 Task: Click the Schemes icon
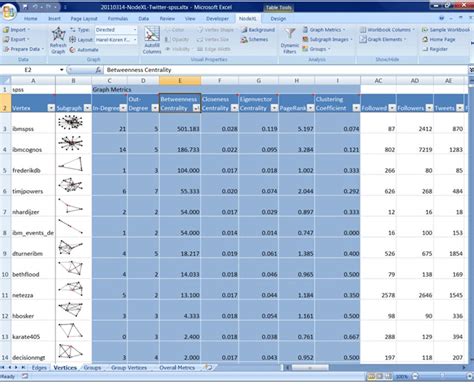point(244,39)
